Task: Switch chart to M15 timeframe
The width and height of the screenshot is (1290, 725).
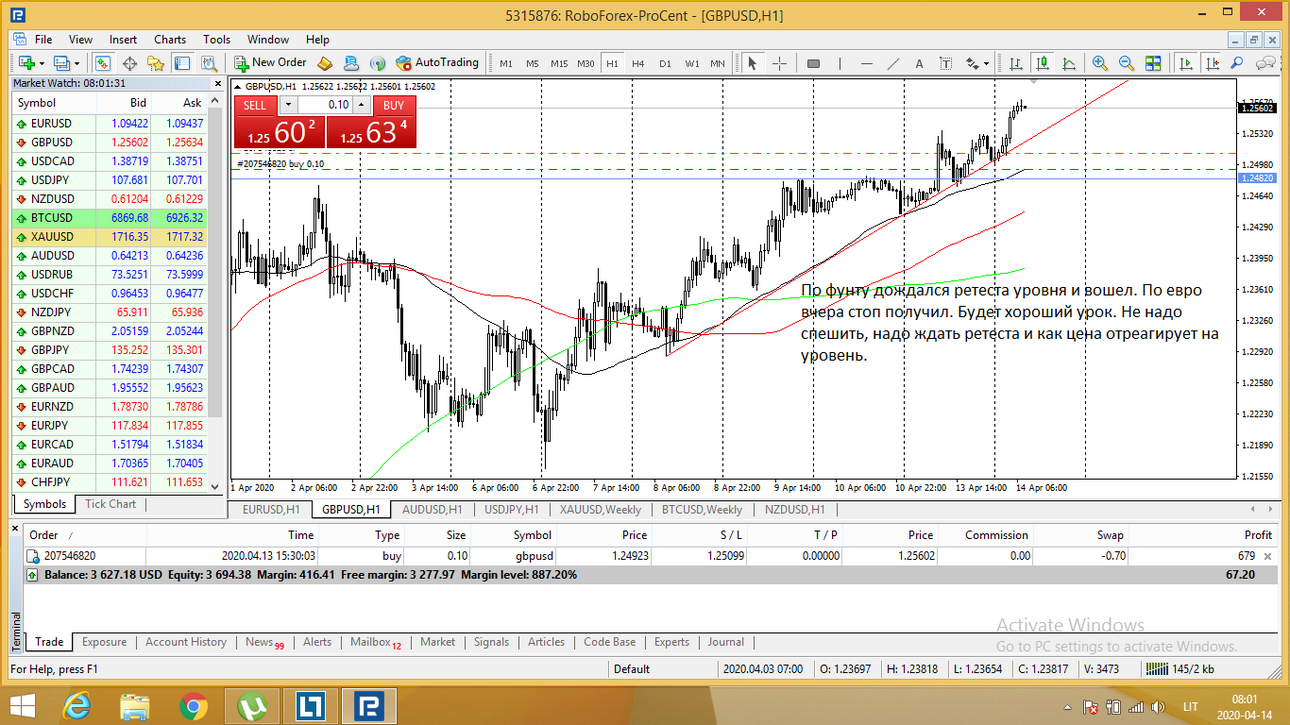Action: click(x=559, y=63)
